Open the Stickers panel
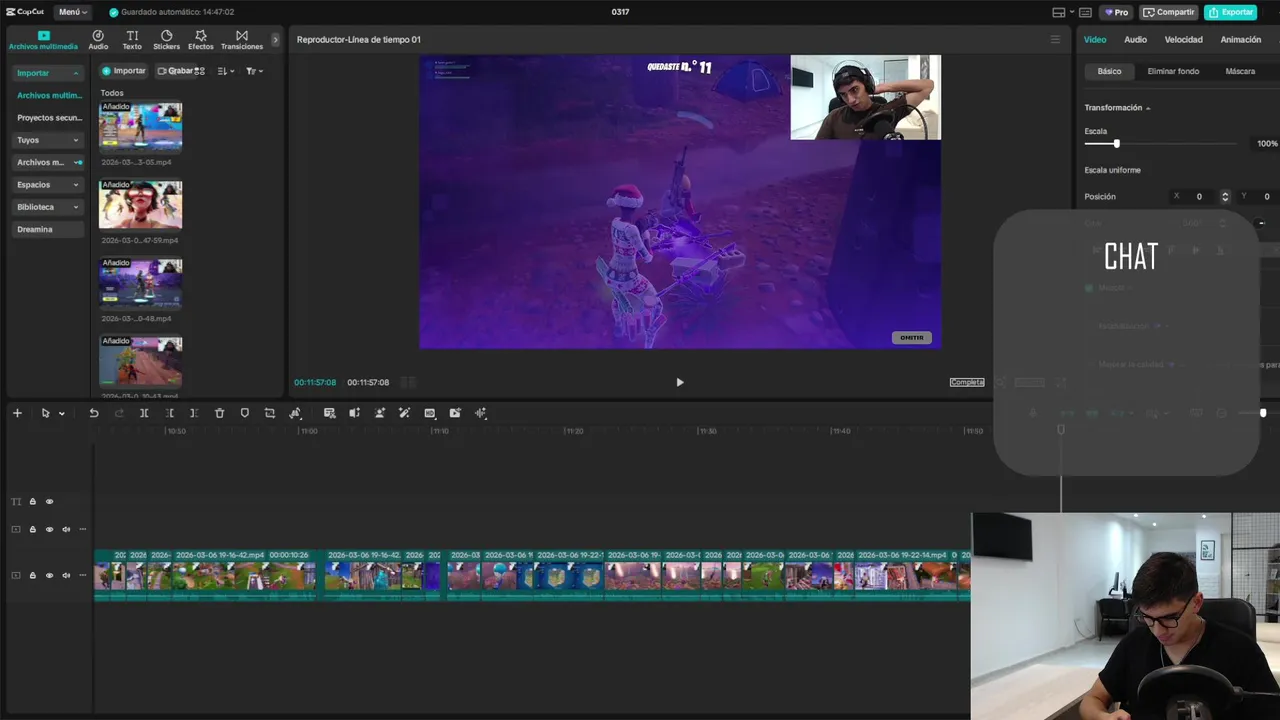 coord(166,40)
